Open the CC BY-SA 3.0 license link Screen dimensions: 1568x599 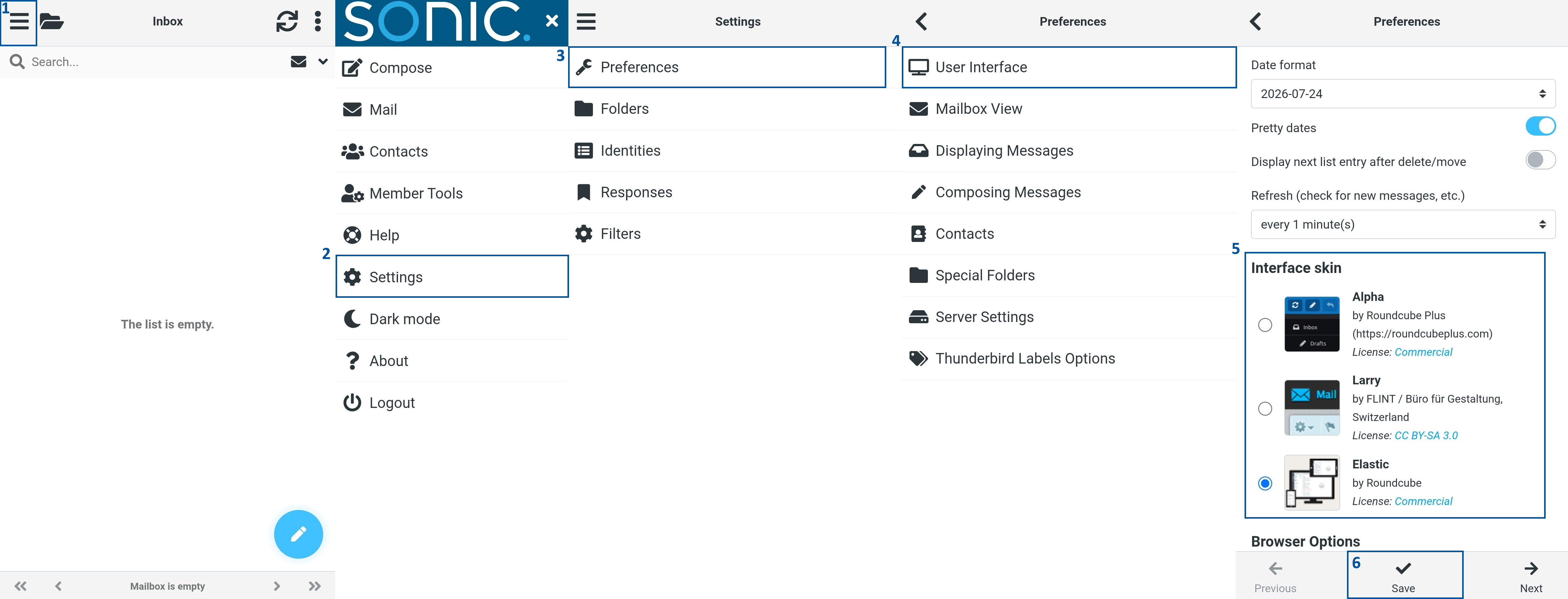[1426, 436]
